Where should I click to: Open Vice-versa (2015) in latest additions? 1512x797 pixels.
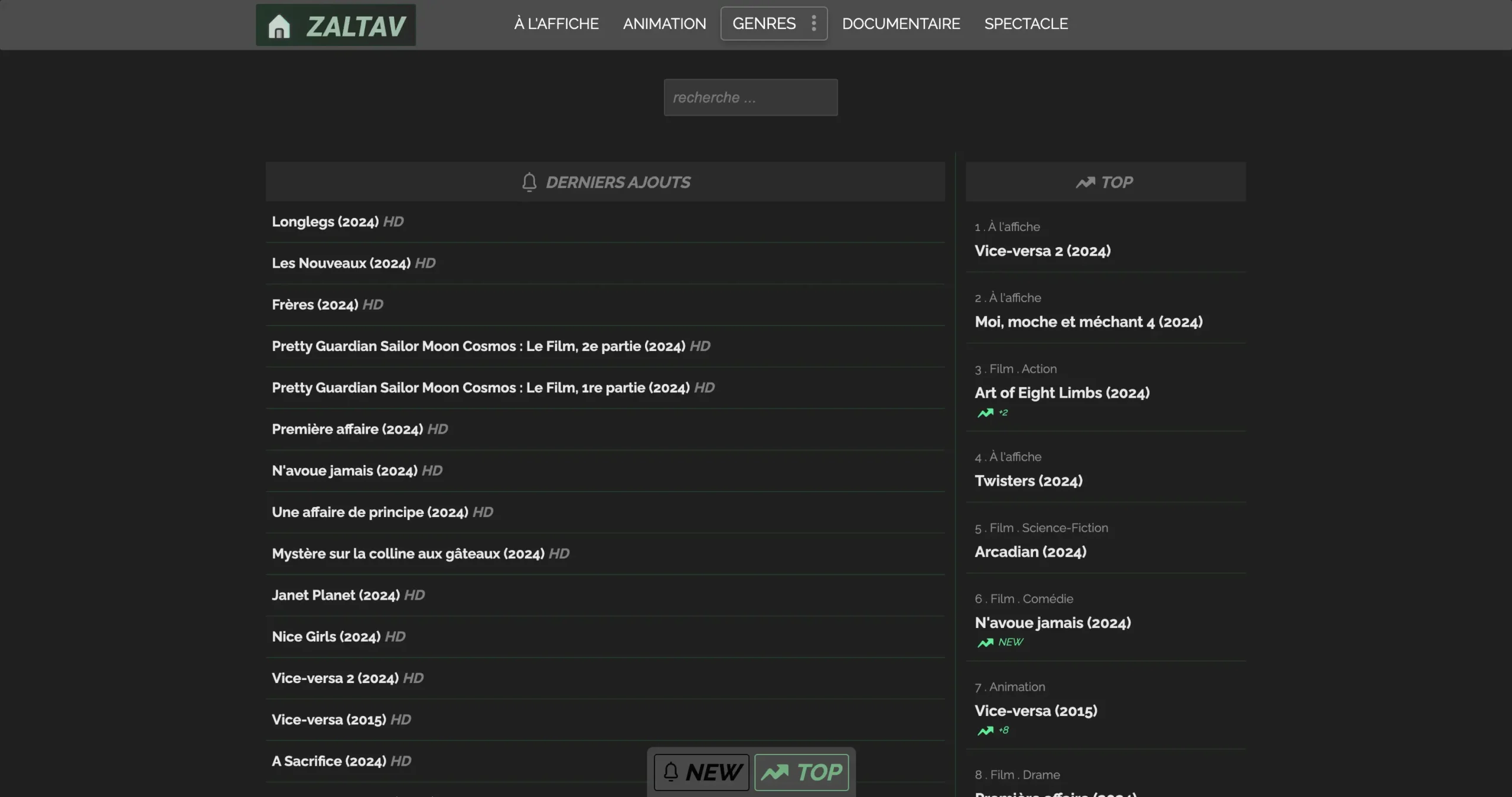329,720
